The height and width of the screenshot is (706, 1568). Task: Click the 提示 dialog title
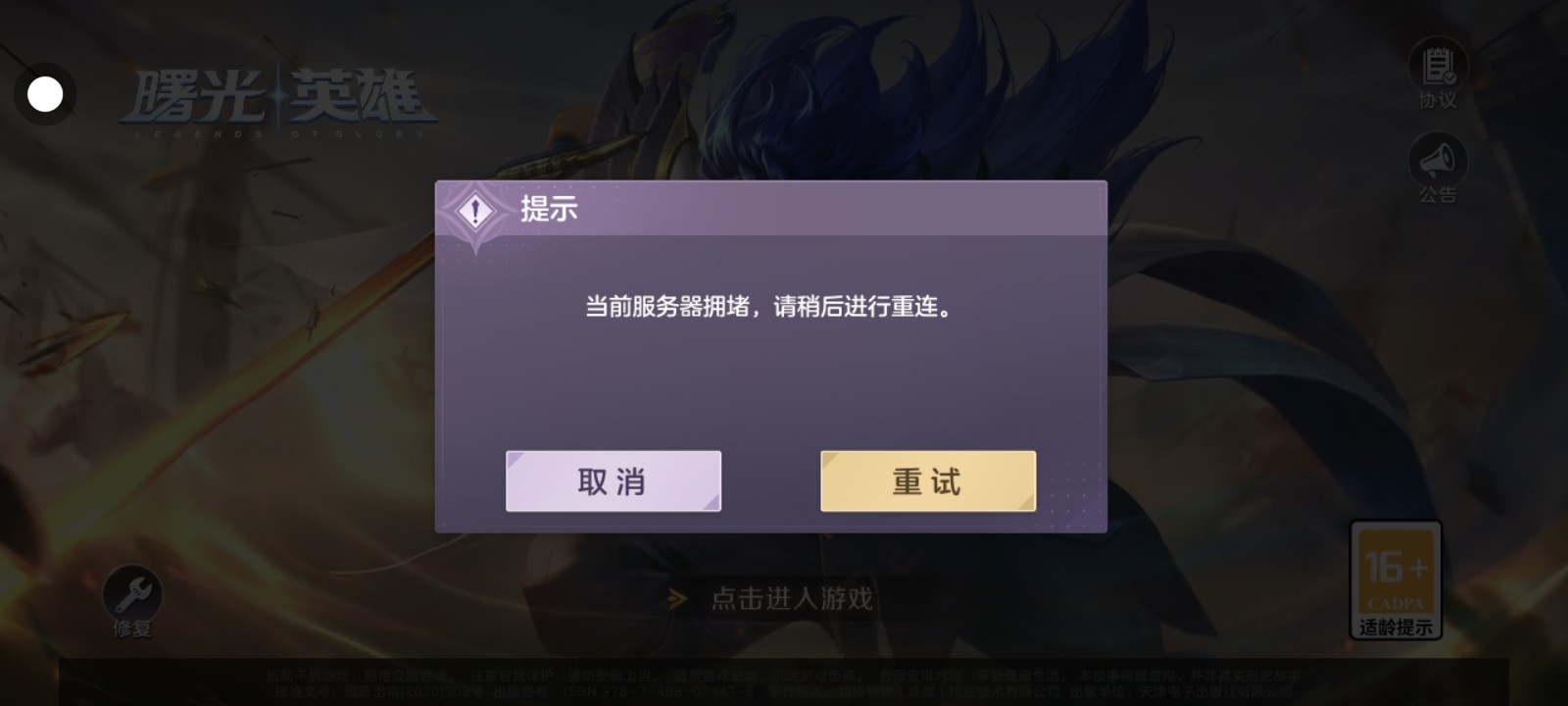(549, 209)
